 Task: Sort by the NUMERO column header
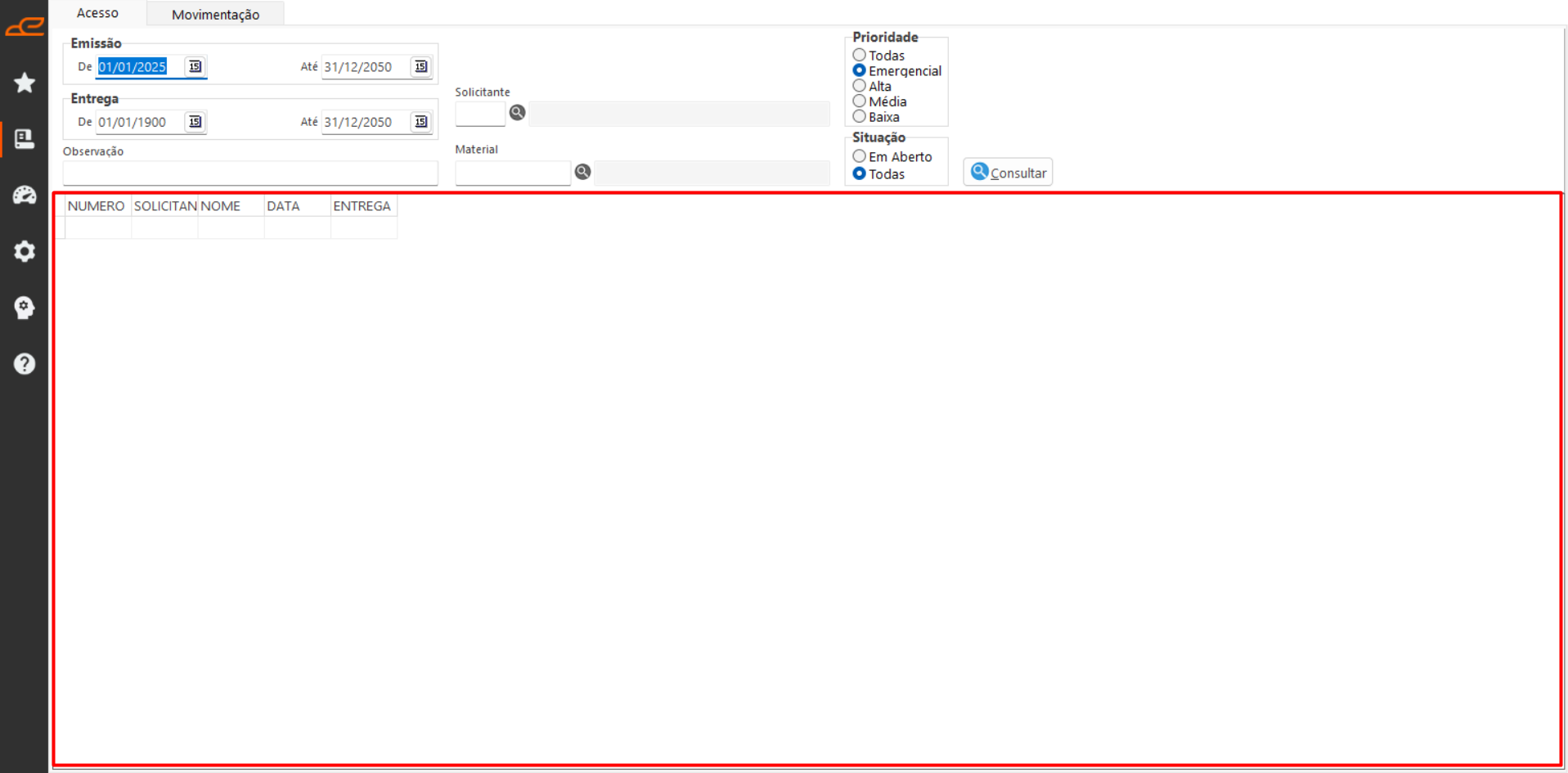(x=97, y=206)
